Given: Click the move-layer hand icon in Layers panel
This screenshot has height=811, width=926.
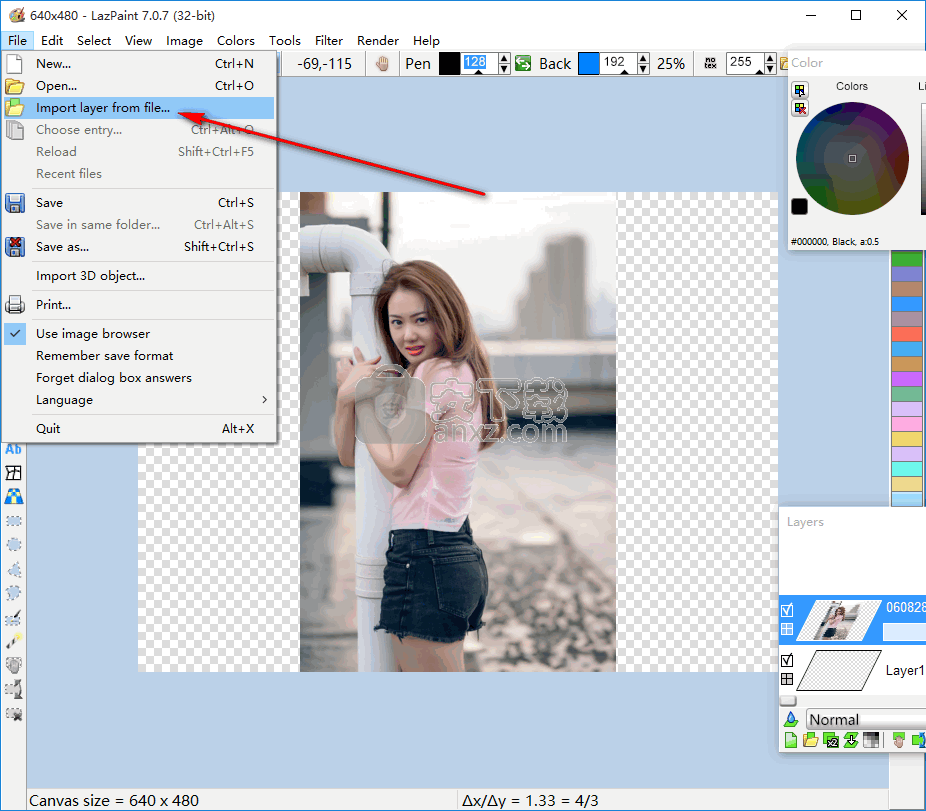Looking at the screenshot, I should 898,740.
